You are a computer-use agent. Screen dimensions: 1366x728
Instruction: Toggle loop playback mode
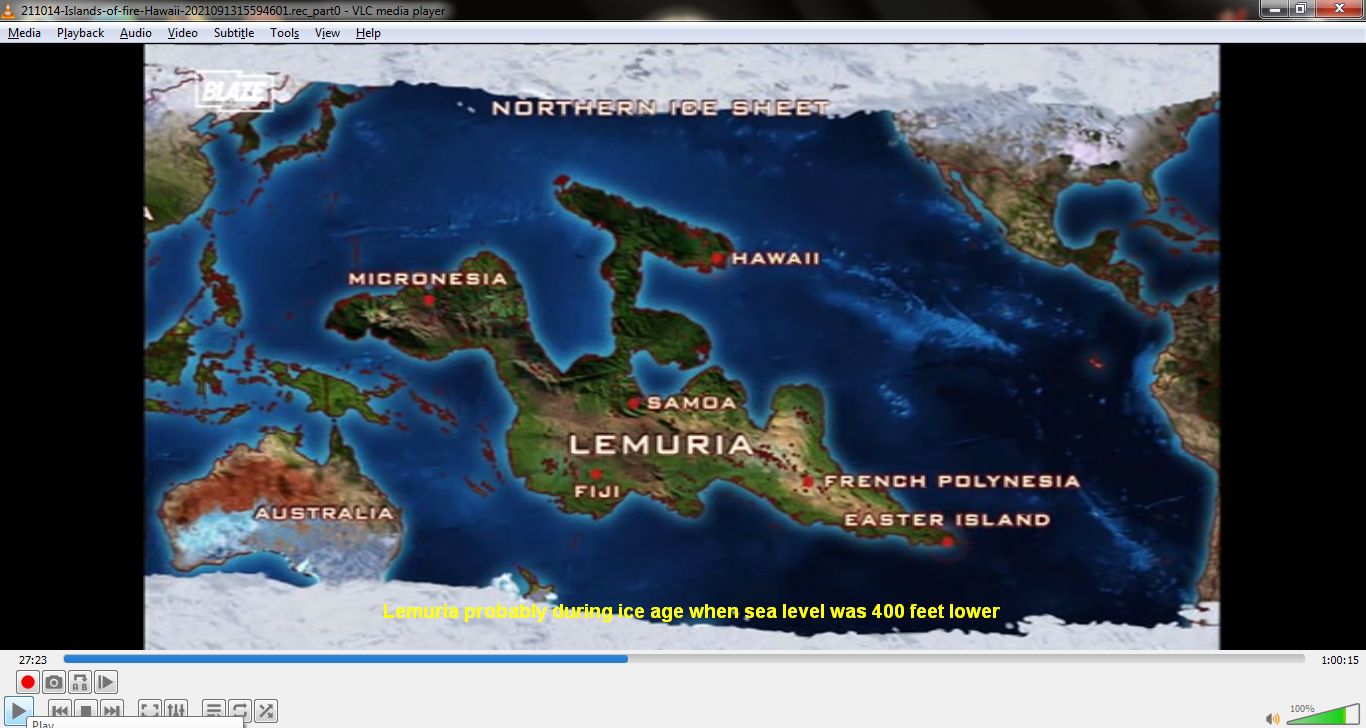tap(239, 710)
